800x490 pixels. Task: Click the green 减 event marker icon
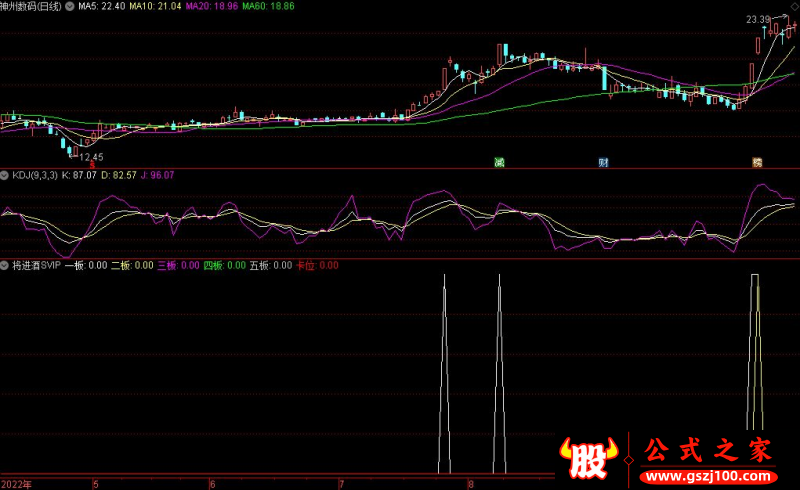[497, 162]
